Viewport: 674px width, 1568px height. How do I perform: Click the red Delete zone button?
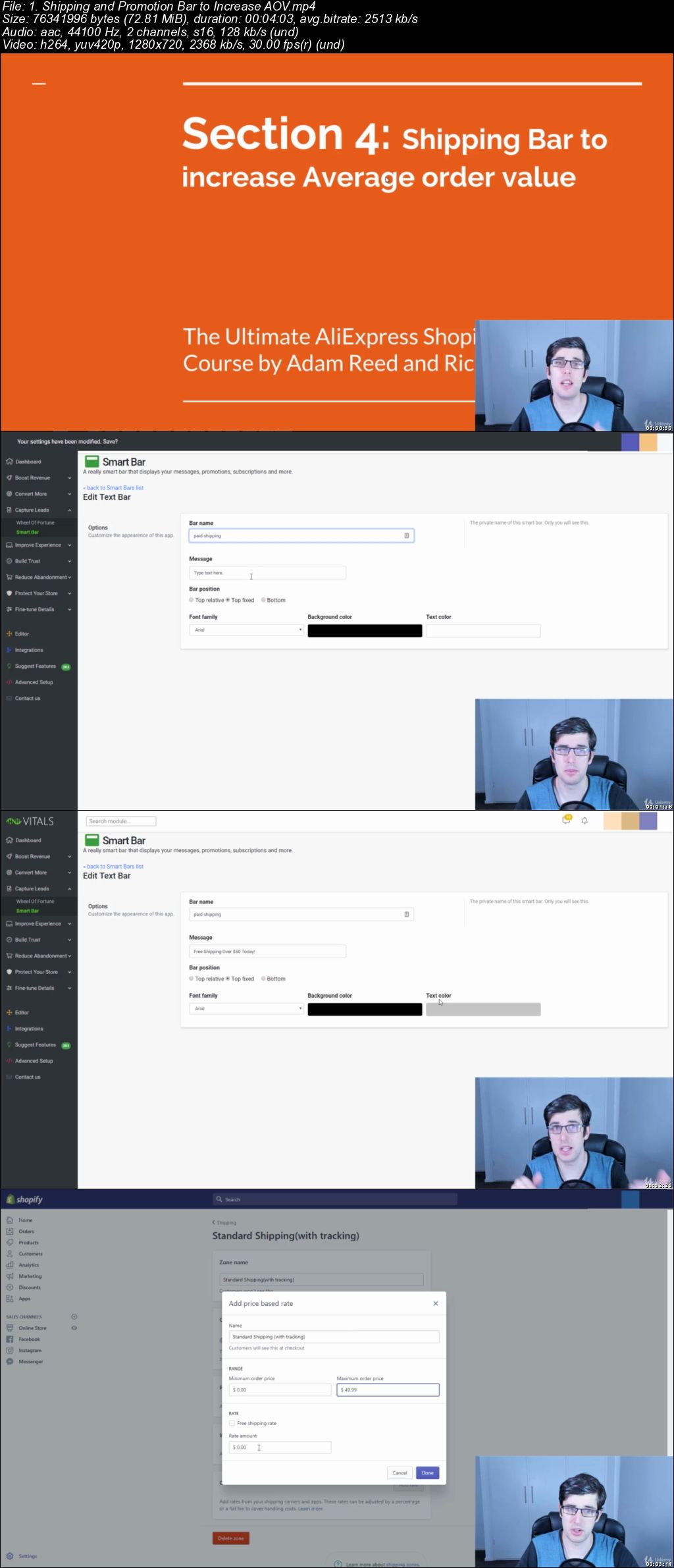click(x=231, y=1538)
